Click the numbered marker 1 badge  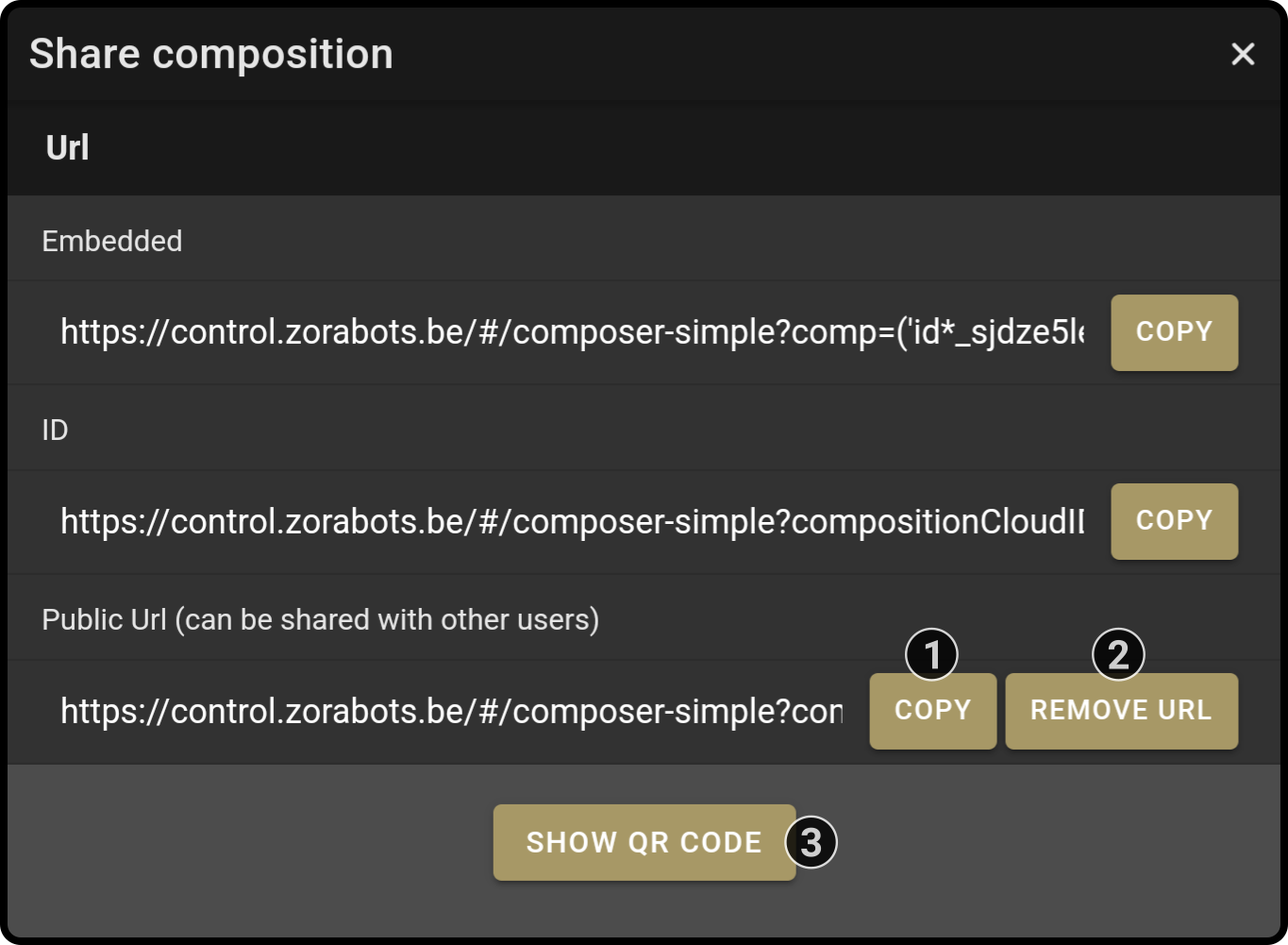pos(931,654)
